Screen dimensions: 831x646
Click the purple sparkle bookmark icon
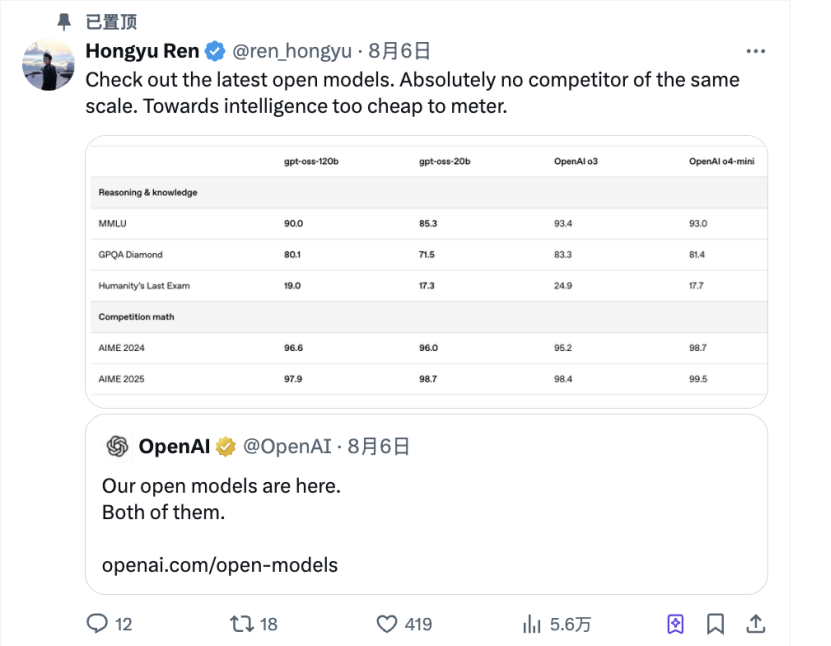point(675,624)
